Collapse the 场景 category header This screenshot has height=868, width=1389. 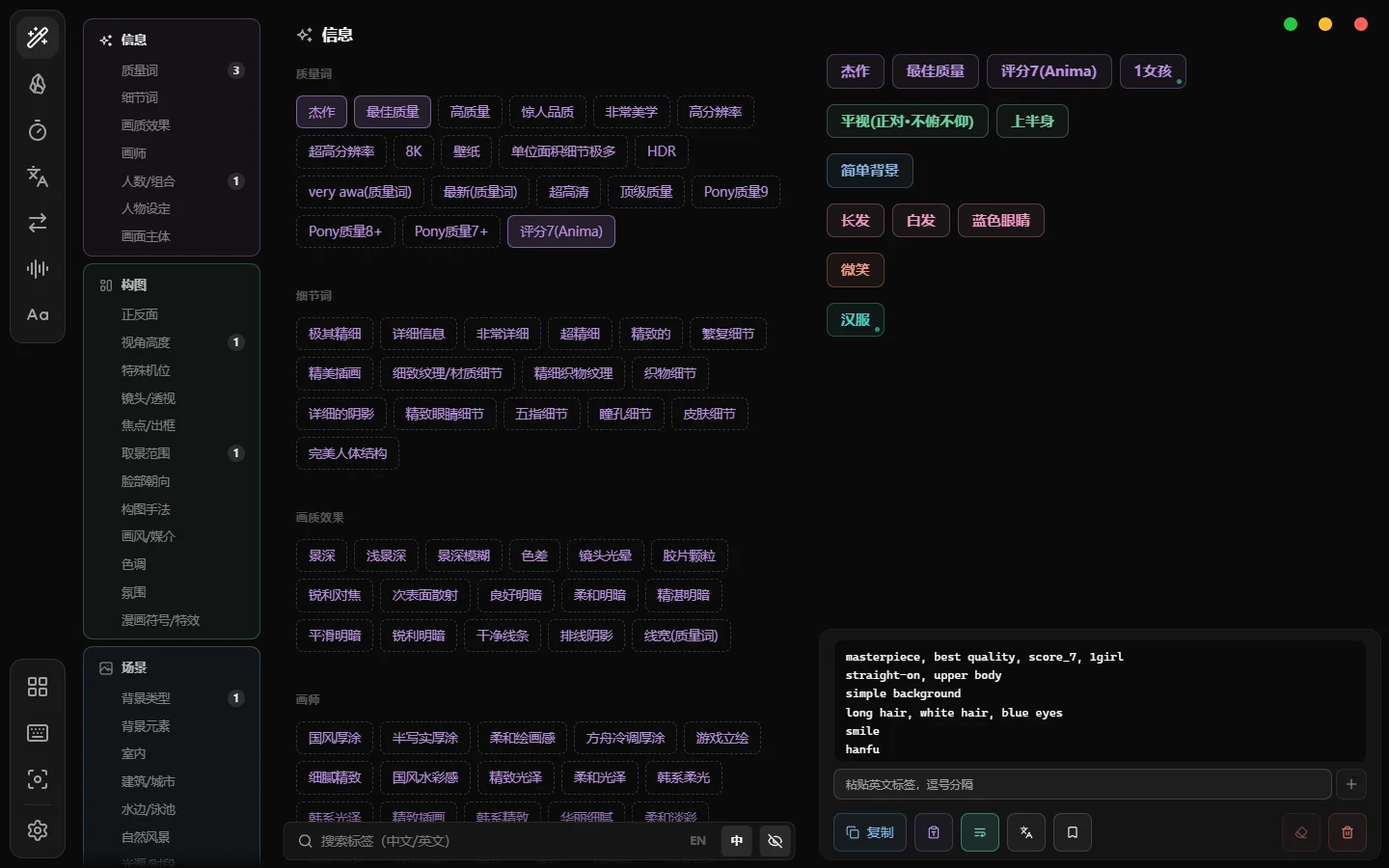(172, 667)
